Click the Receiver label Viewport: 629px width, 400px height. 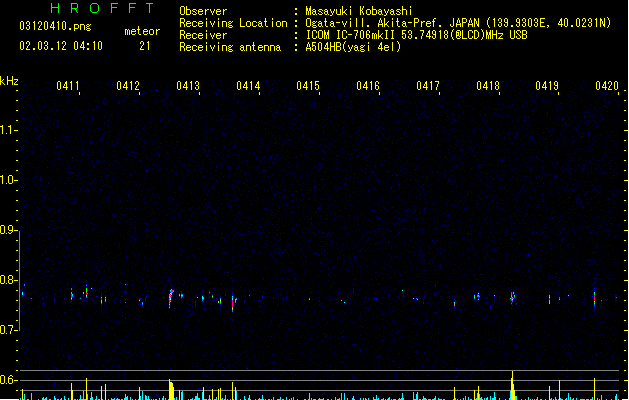point(203,35)
